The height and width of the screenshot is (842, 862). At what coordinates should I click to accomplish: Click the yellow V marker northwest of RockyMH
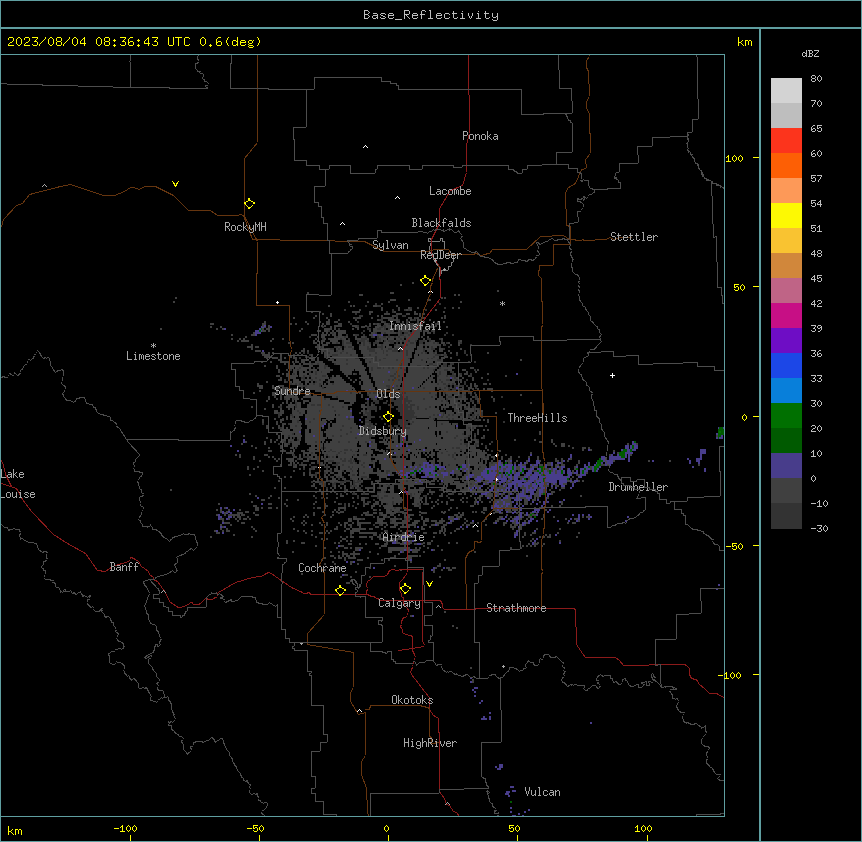click(175, 184)
